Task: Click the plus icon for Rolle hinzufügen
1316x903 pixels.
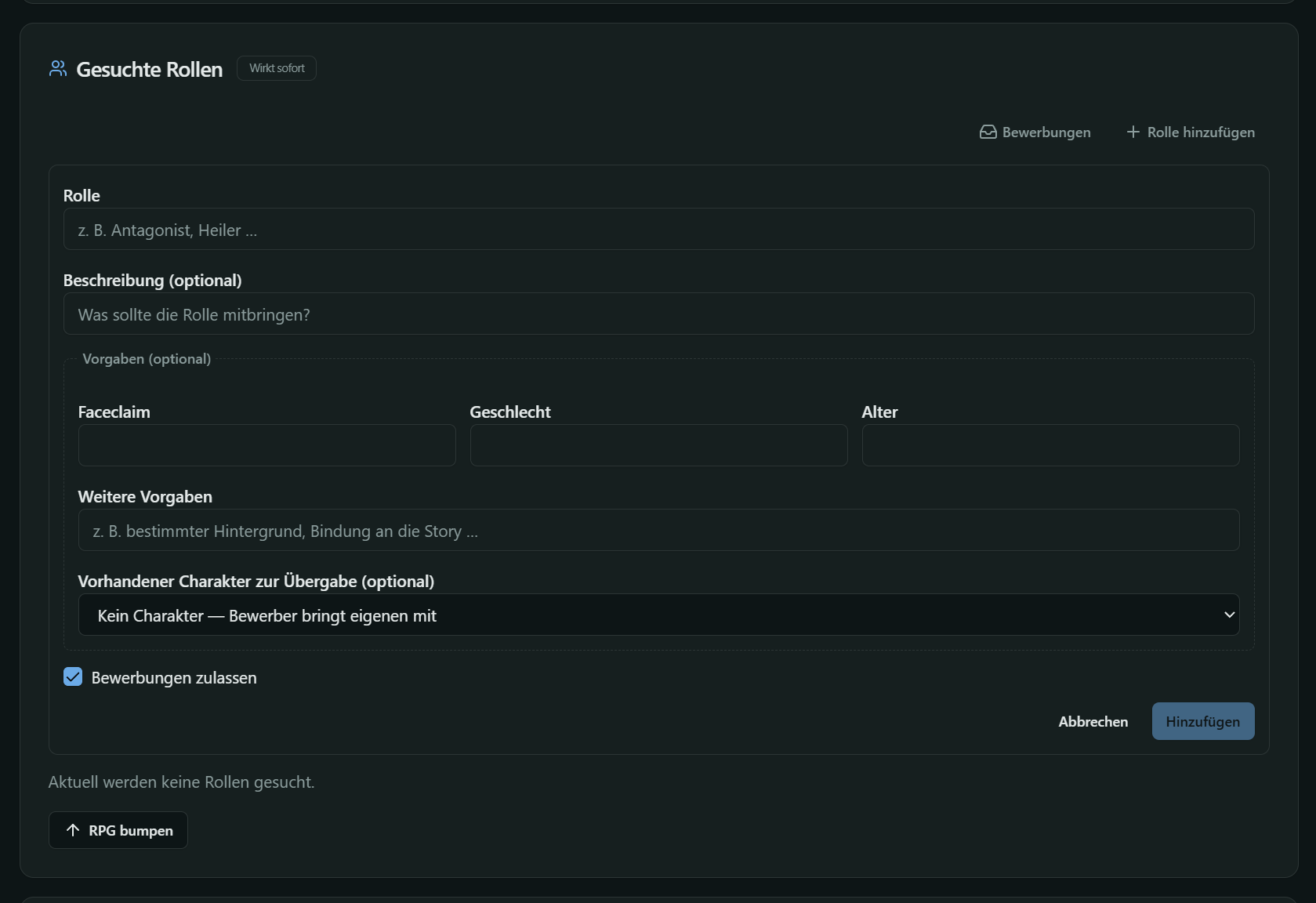Action: pos(1133,132)
